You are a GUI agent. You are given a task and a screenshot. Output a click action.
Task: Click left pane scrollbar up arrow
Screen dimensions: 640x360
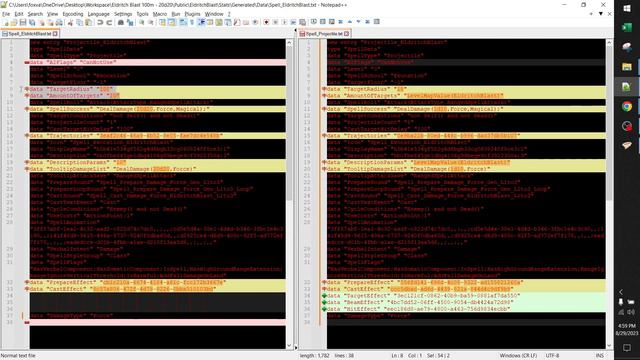(x=289, y=42)
